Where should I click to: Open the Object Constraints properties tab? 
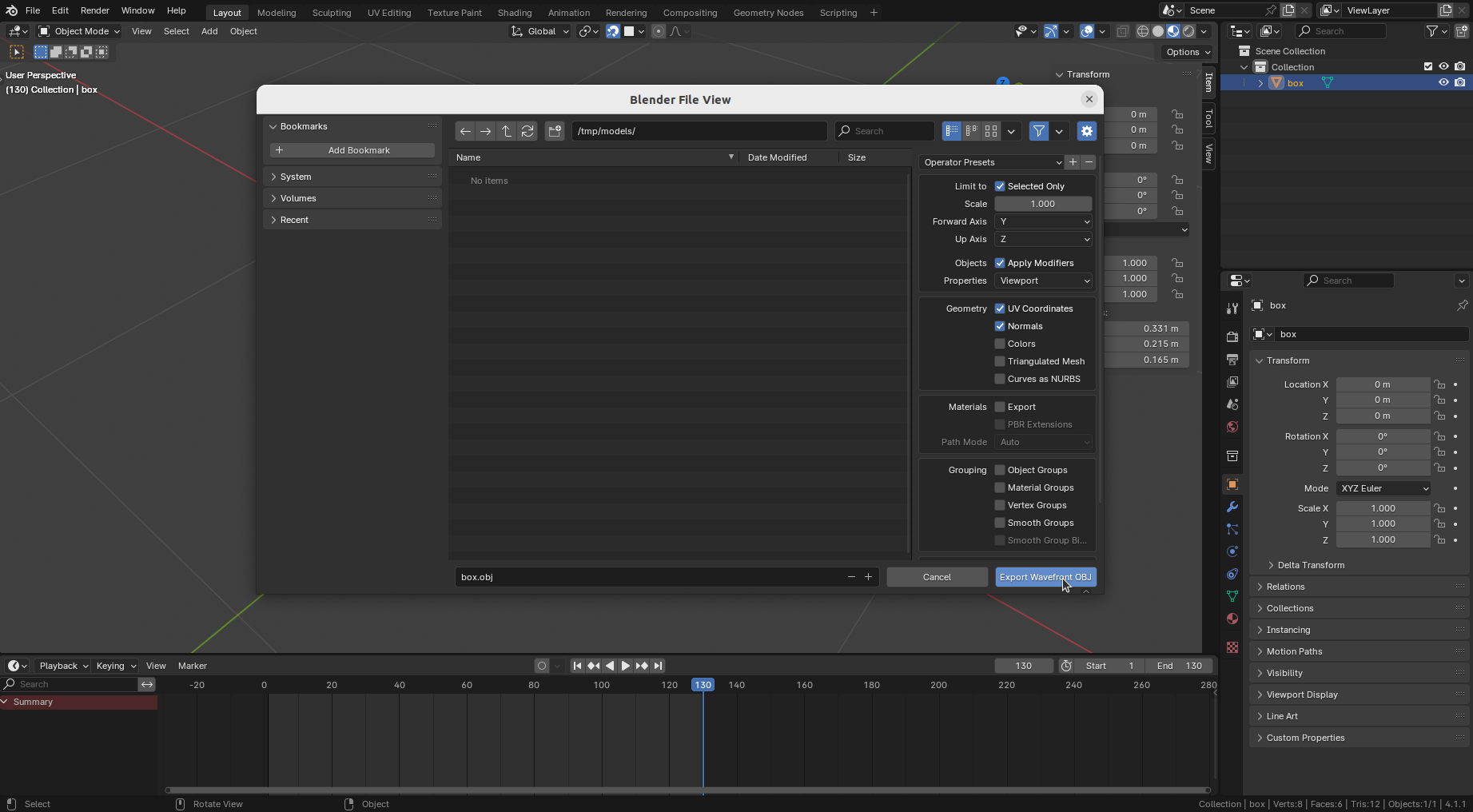[1232, 574]
